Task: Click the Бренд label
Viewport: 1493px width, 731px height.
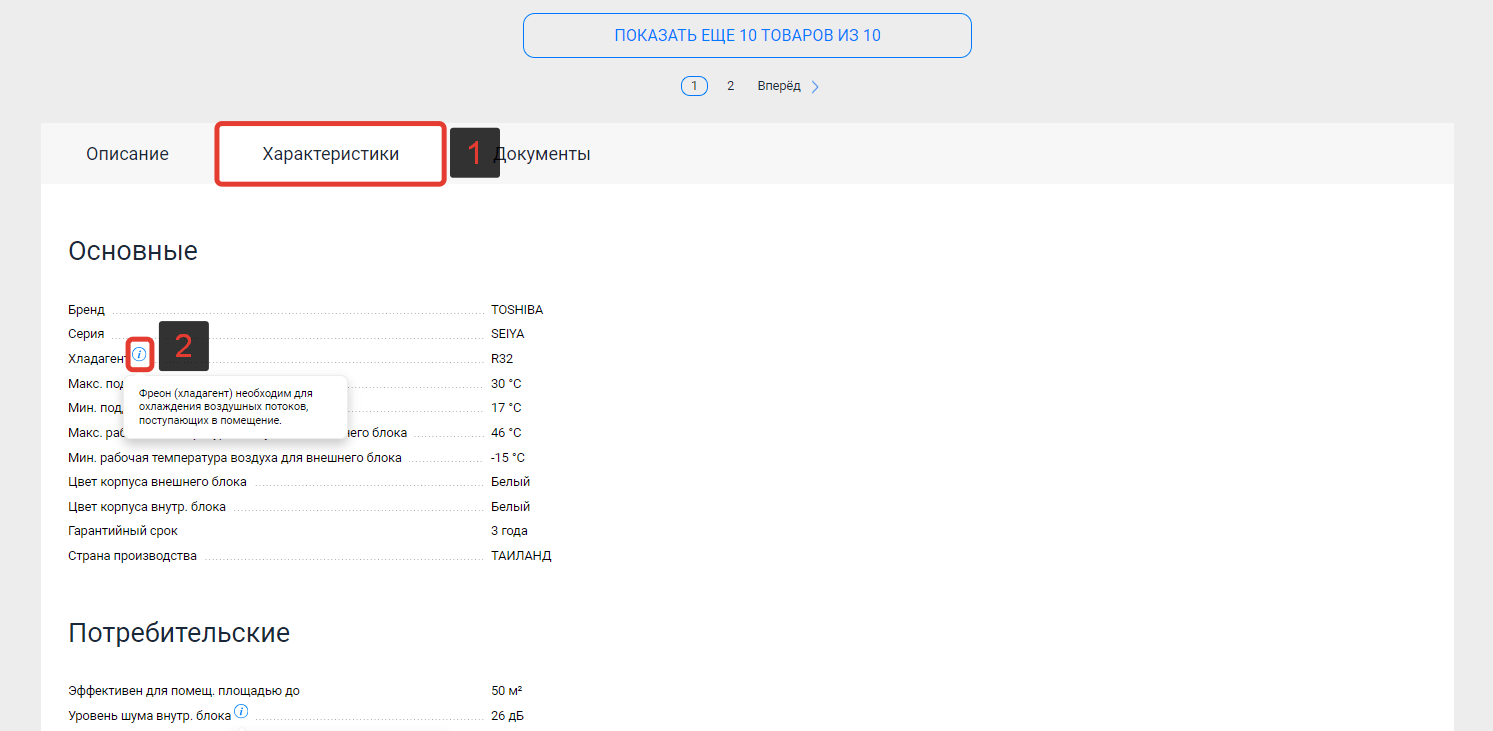Action: coord(86,310)
